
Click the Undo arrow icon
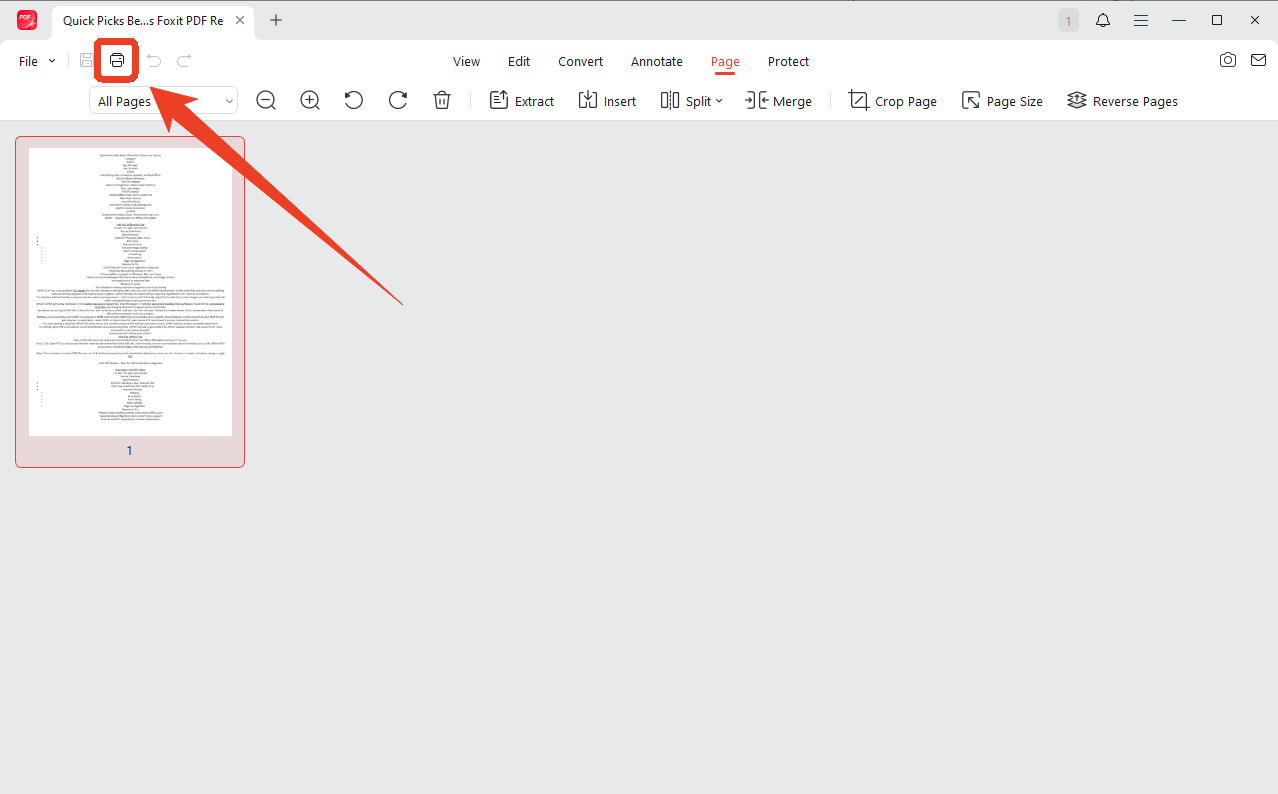pos(153,61)
